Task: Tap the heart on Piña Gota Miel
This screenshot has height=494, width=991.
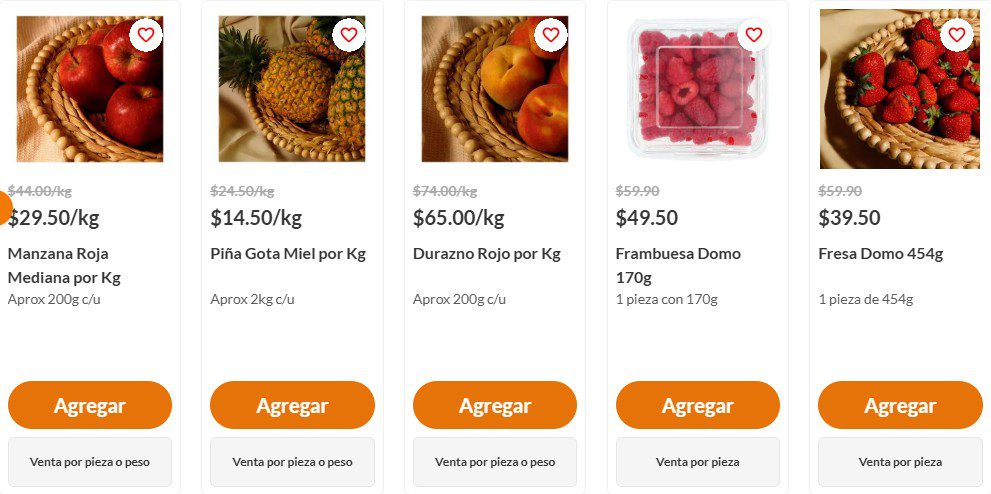Action: point(349,35)
